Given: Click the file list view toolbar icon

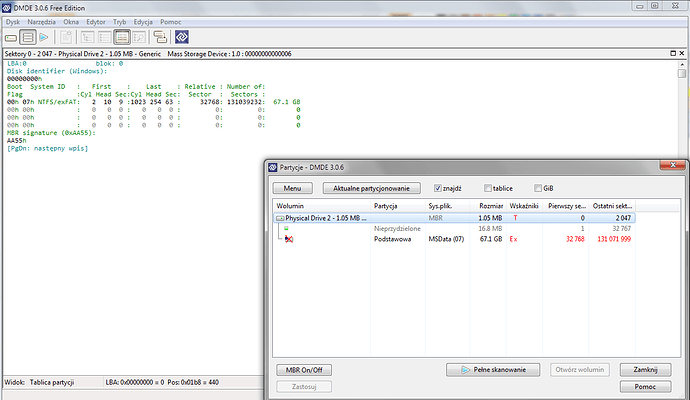Looking at the screenshot, I should [104, 37].
